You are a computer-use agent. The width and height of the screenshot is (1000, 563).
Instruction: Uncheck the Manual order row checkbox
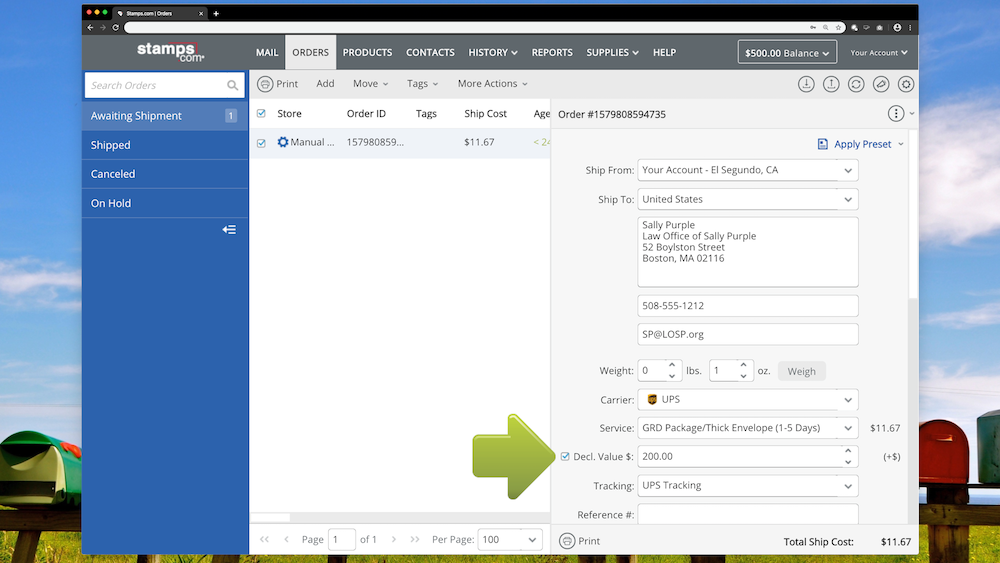click(261, 143)
